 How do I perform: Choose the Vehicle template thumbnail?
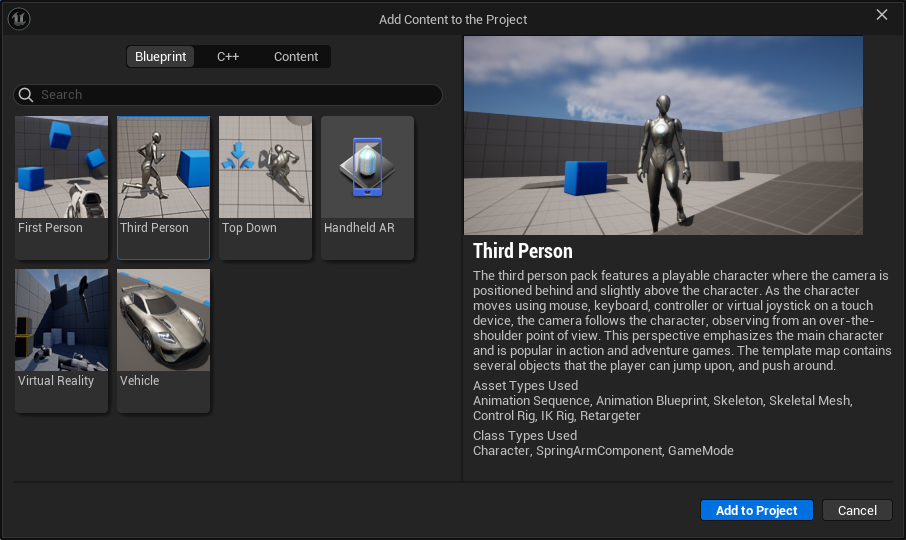tap(164, 320)
